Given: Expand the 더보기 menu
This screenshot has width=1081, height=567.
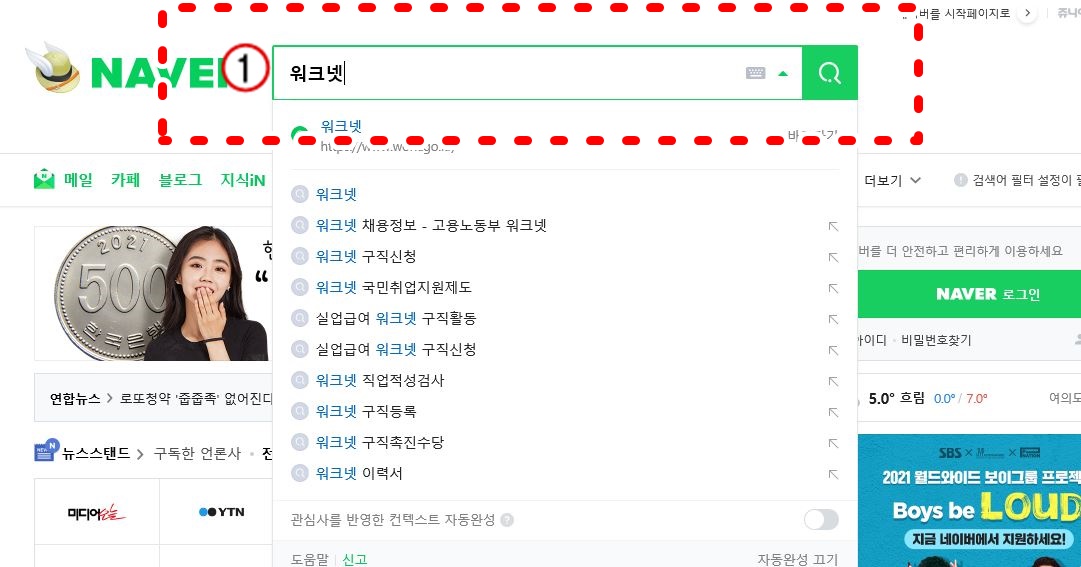Looking at the screenshot, I should tap(892, 180).
